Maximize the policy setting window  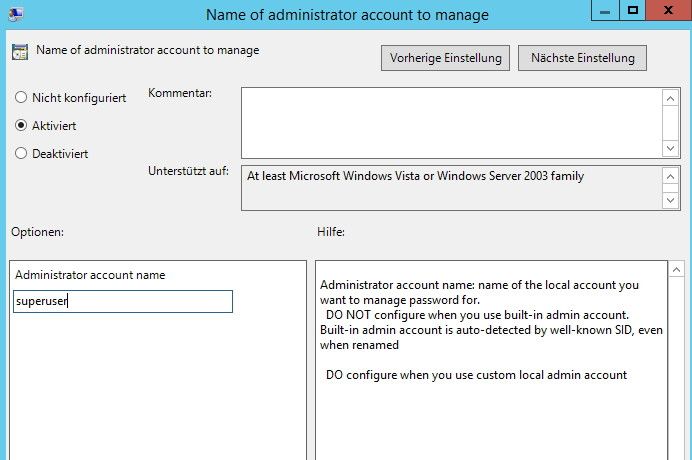[633, 11]
